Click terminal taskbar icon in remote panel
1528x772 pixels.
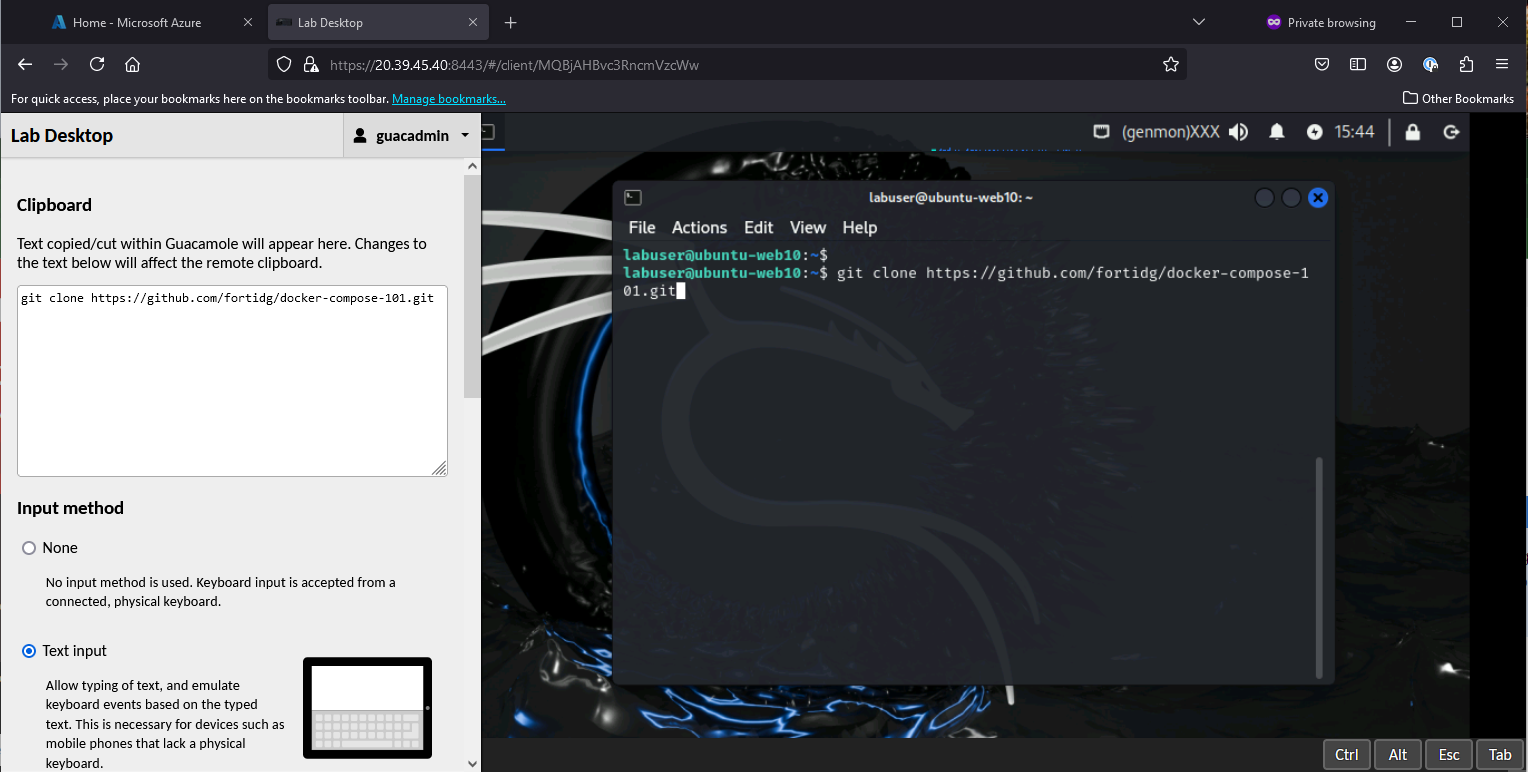pyautogui.click(x=487, y=131)
